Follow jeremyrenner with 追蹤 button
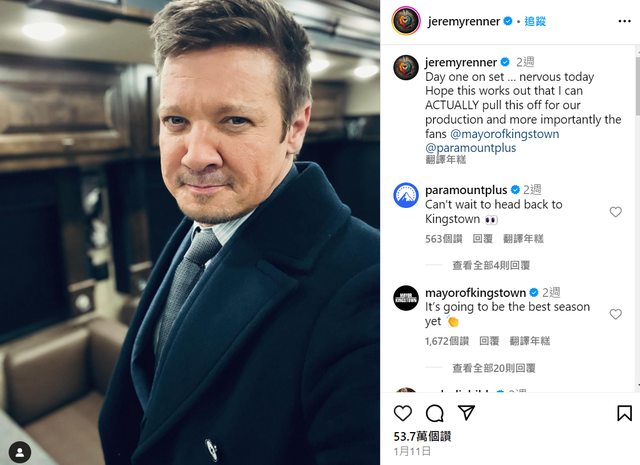 535,21
